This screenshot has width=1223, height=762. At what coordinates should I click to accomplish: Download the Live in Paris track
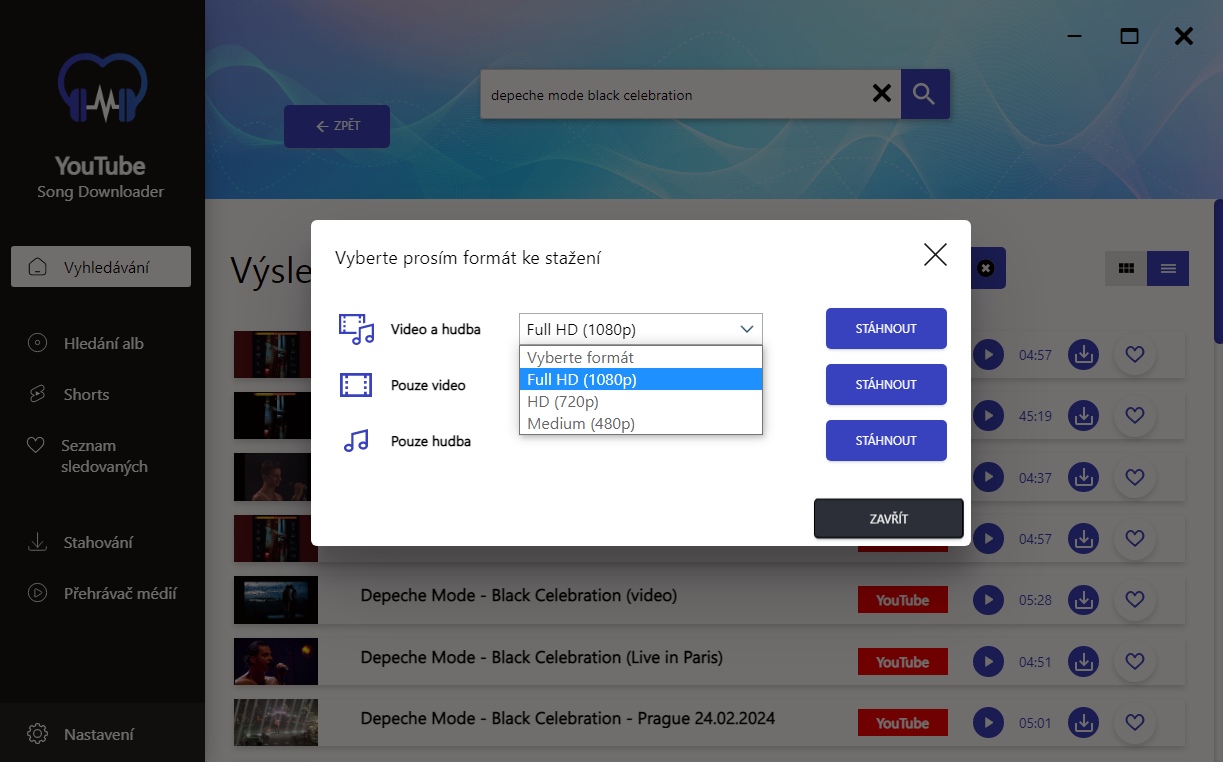tap(1083, 662)
